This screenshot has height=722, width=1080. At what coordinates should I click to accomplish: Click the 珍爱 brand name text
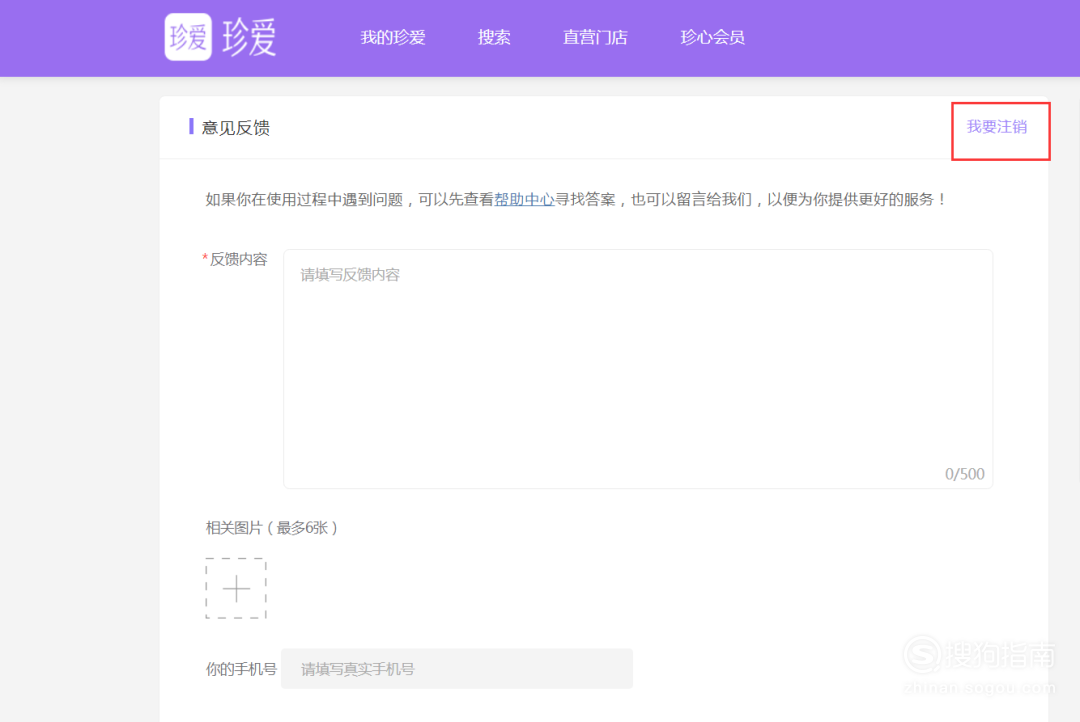pos(249,37)
